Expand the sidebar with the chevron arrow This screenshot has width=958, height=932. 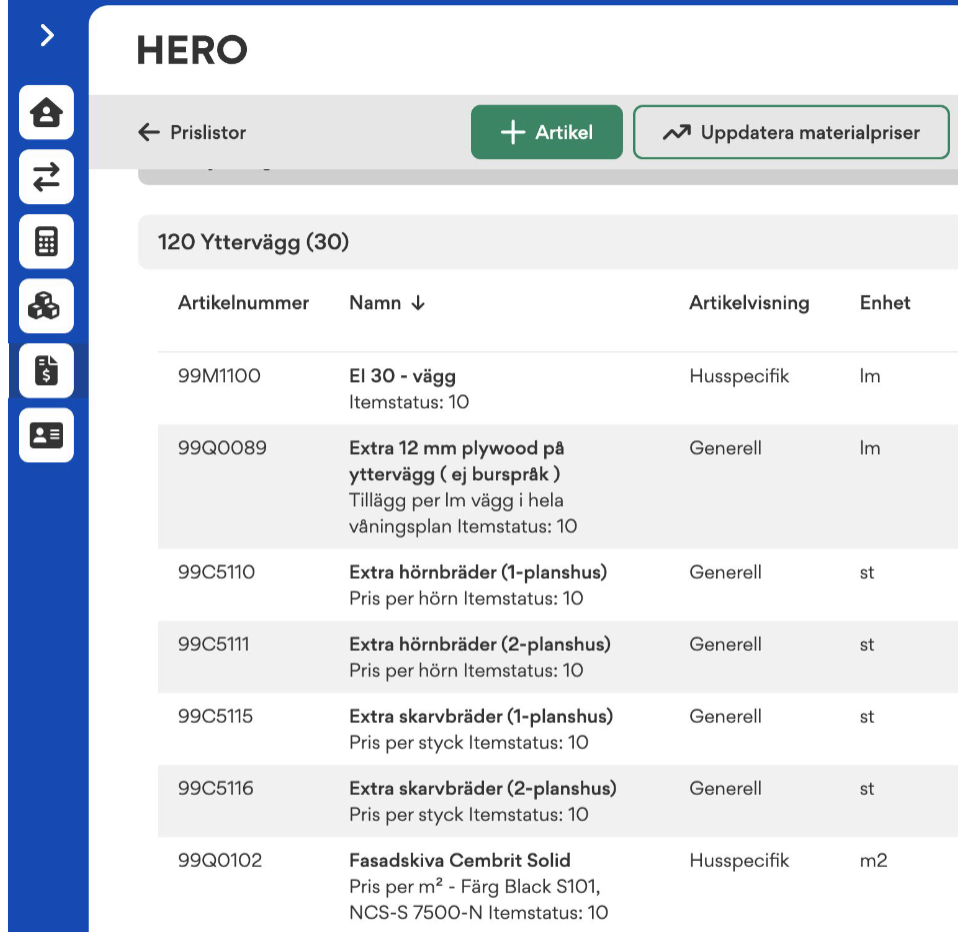point(47,36)
